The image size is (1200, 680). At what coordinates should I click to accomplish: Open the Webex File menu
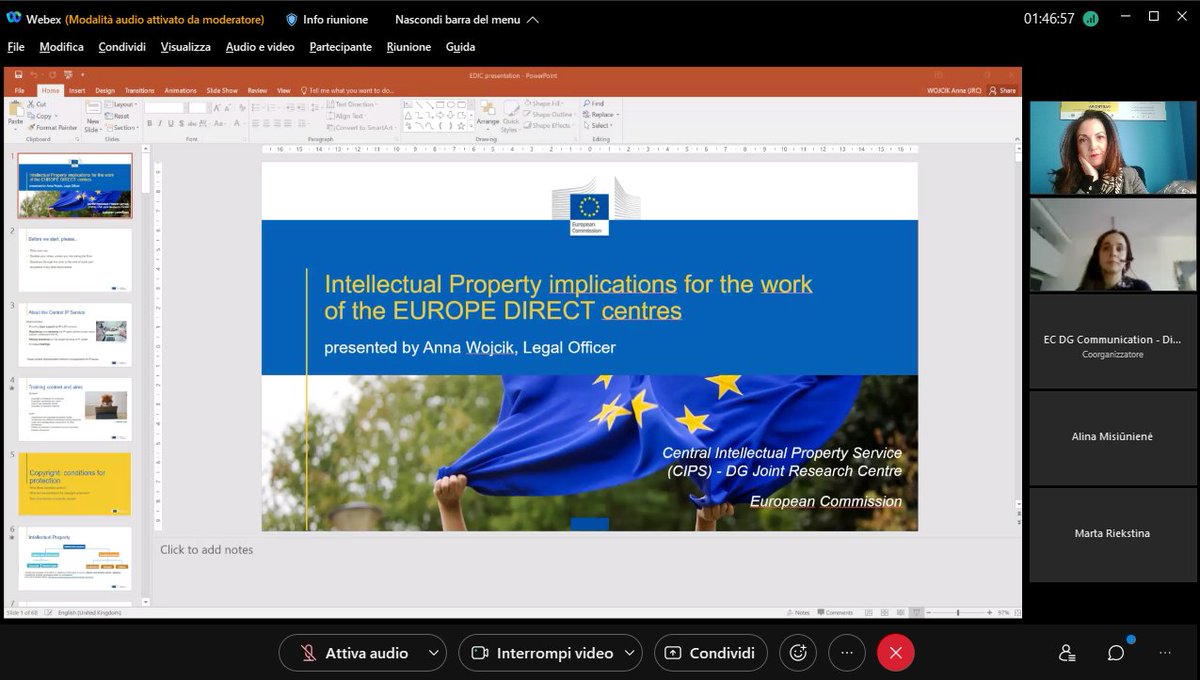coord(16,47)
